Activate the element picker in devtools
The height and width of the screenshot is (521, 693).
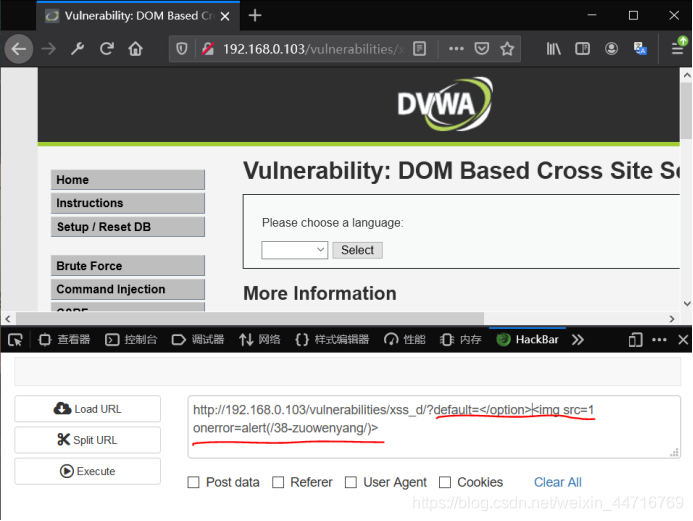[x=15, y=340]
